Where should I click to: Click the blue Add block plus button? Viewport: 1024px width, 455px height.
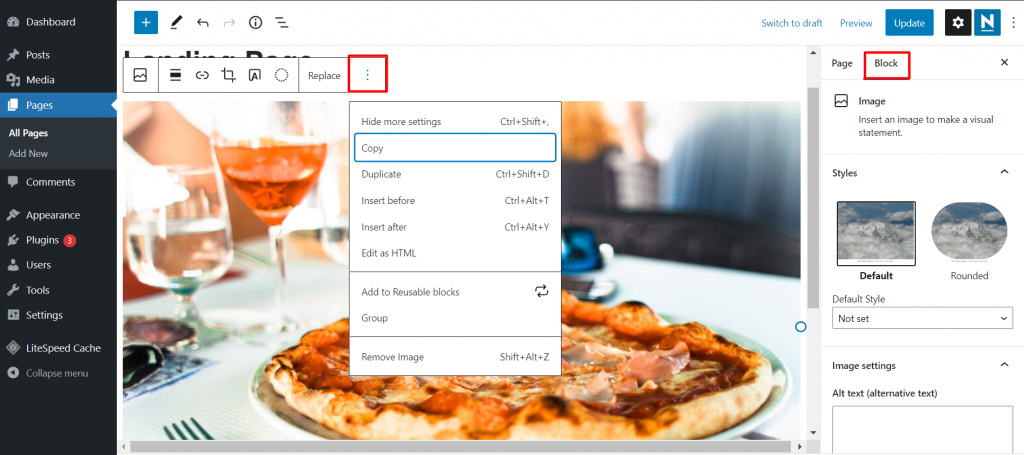(146, 22)
